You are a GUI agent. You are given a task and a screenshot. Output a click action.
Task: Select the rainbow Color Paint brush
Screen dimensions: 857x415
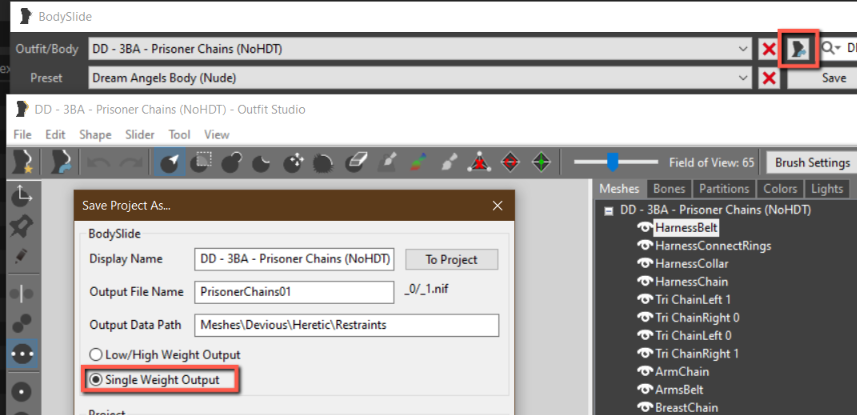[x=418, y=162]
